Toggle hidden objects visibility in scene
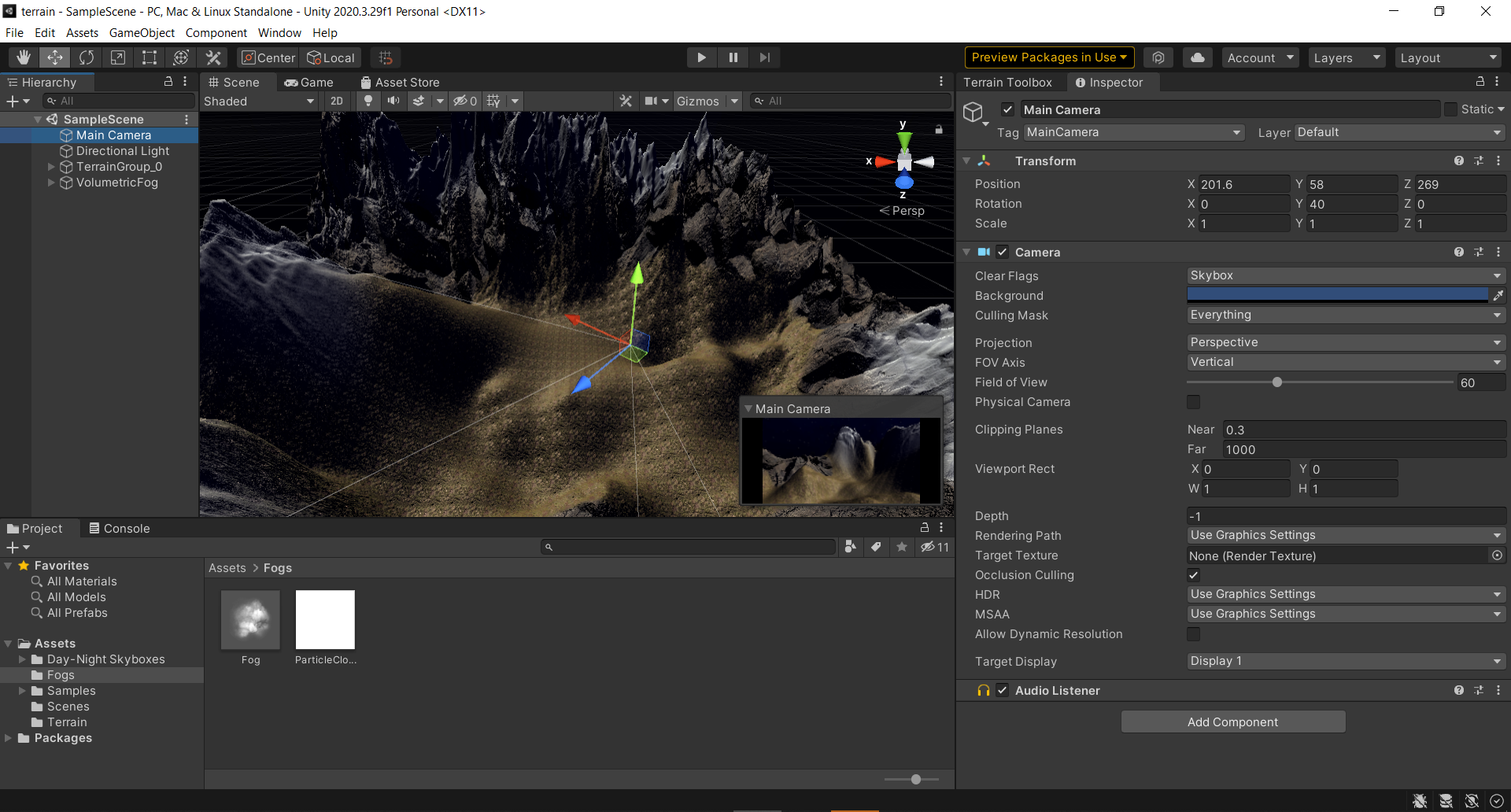Screen dimensions: 1511x812 (x=465, y=101)
